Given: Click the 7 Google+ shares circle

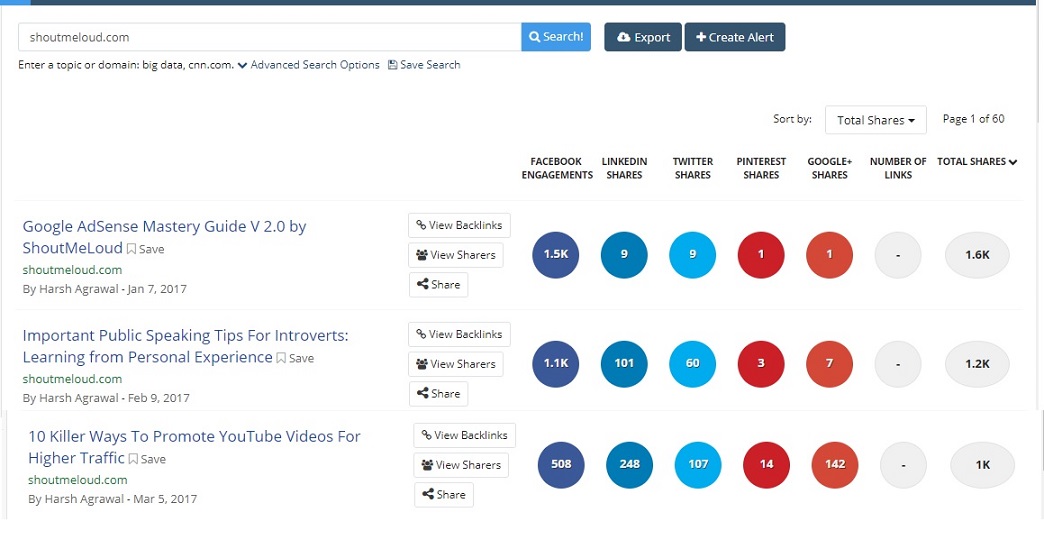Looking at the screenshot, I should pyautogui.click(x=830, y=364).
